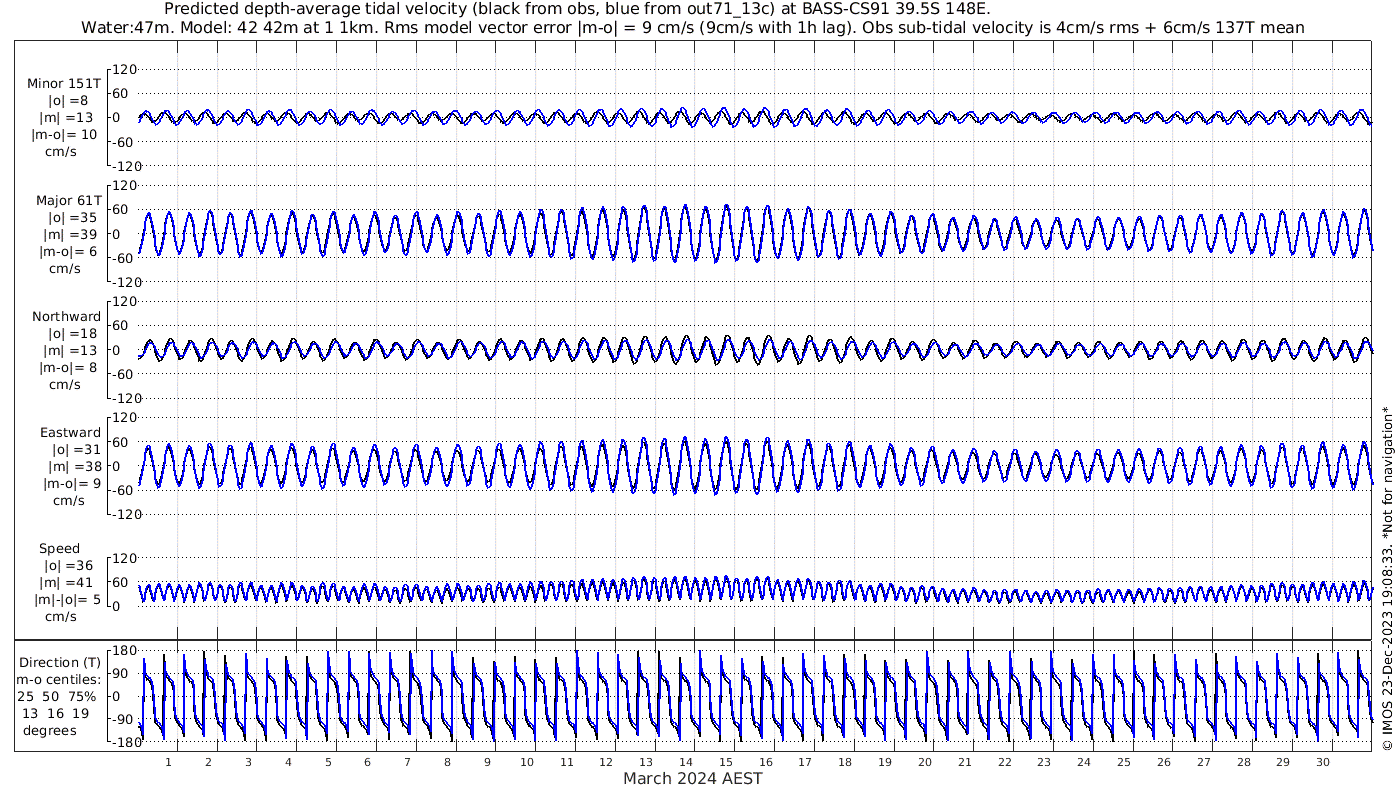Image resolution: width=1400 pixels, height=800 pixels.
Task: Click the day '5' x-axis tick label
Action: pos(327,762)
